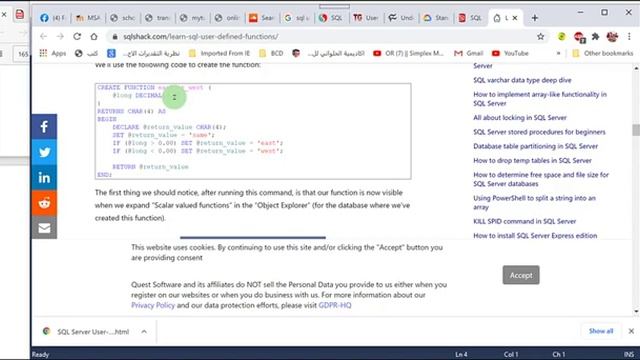Go forward in browser history
The image size is (640, 360).
pos(60,36)
